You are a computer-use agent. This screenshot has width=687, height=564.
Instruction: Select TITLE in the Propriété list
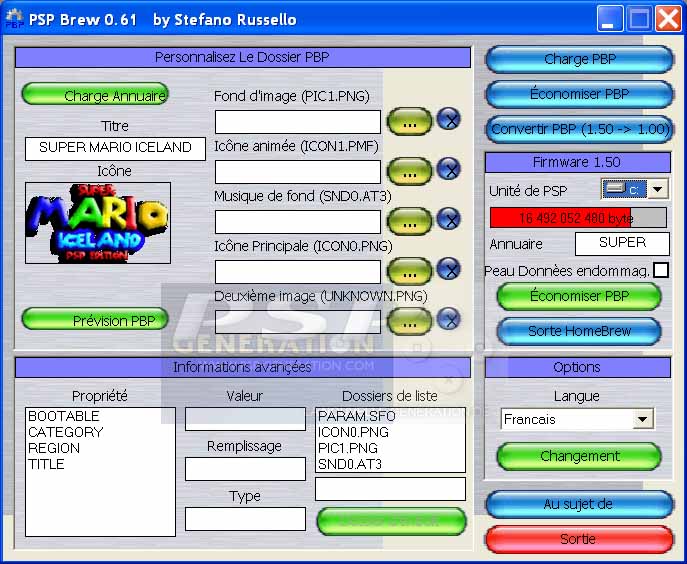(100, 464)
